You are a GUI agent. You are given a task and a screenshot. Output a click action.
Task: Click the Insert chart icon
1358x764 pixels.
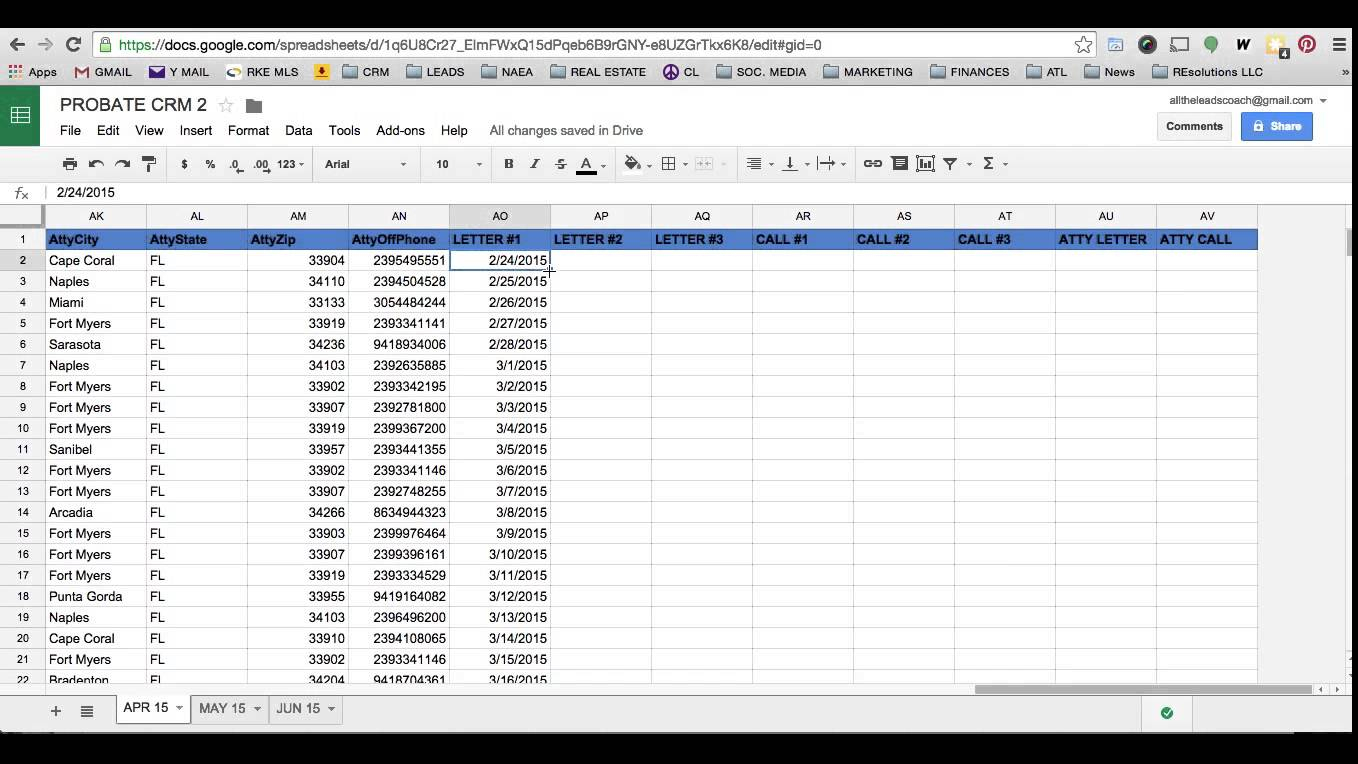pyautogui.click(x=925, y=164)
